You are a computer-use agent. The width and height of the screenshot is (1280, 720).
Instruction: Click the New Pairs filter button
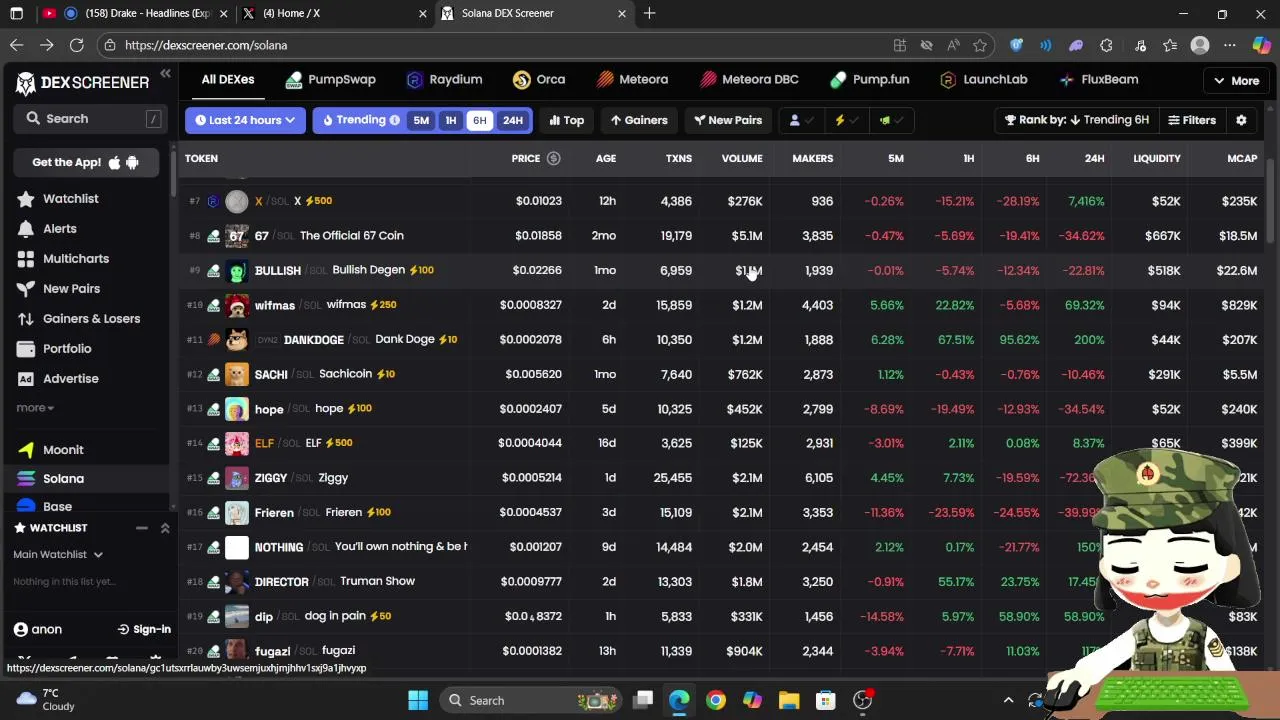coord(728,120)
